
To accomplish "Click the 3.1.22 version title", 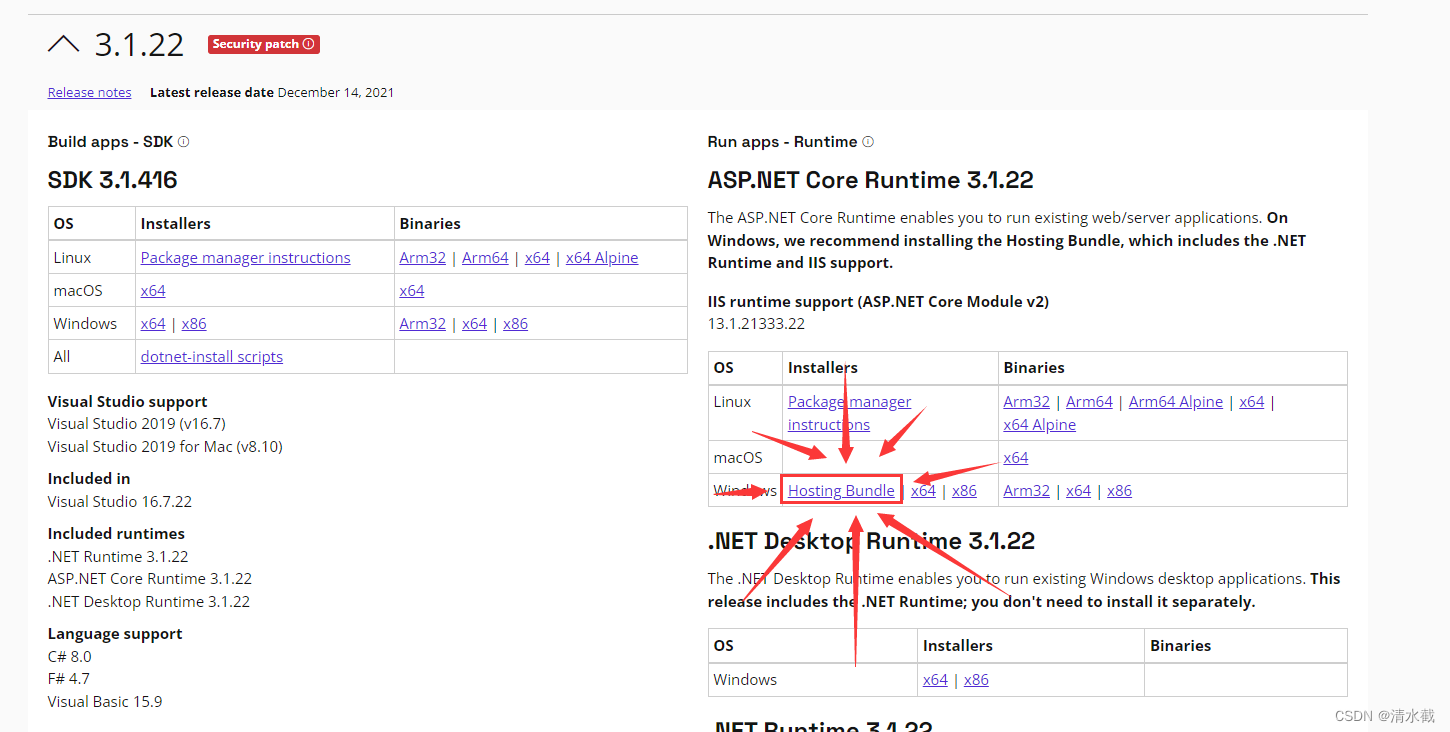I will pyautogui.click(x=139, y=45).
